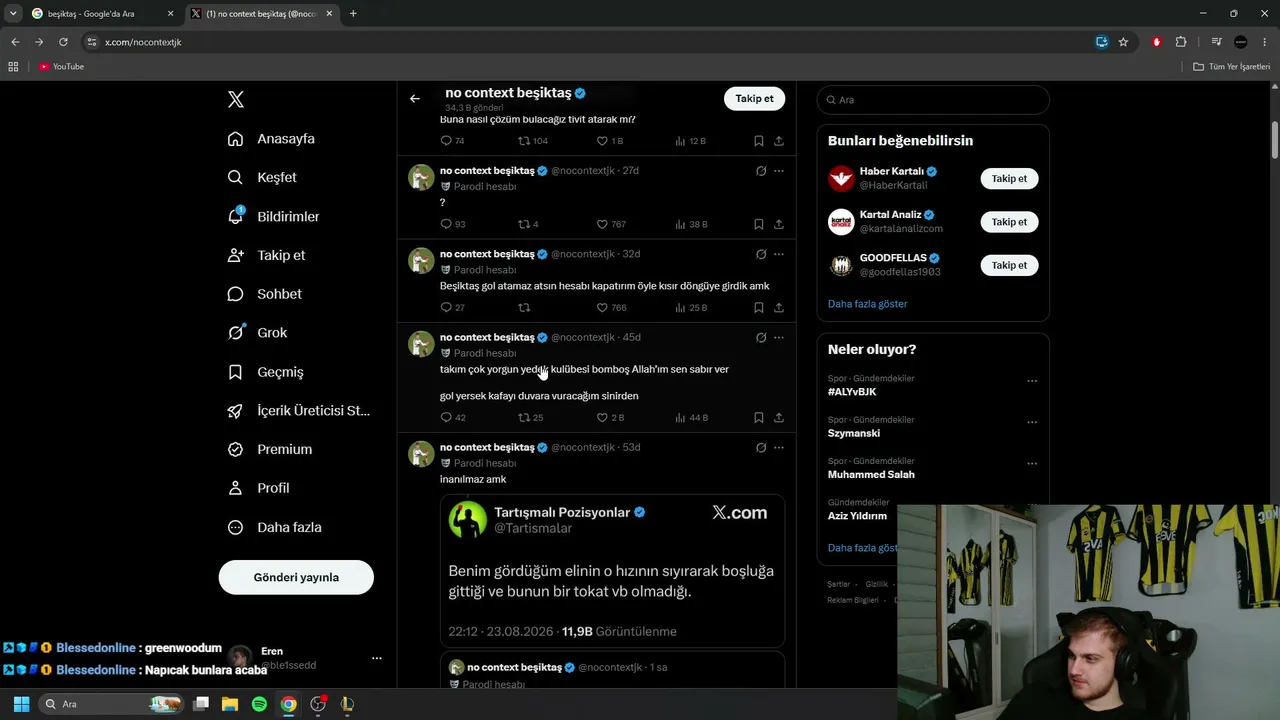
Task: Open Keşfet in the sidebar
Action: click(262, 177)
